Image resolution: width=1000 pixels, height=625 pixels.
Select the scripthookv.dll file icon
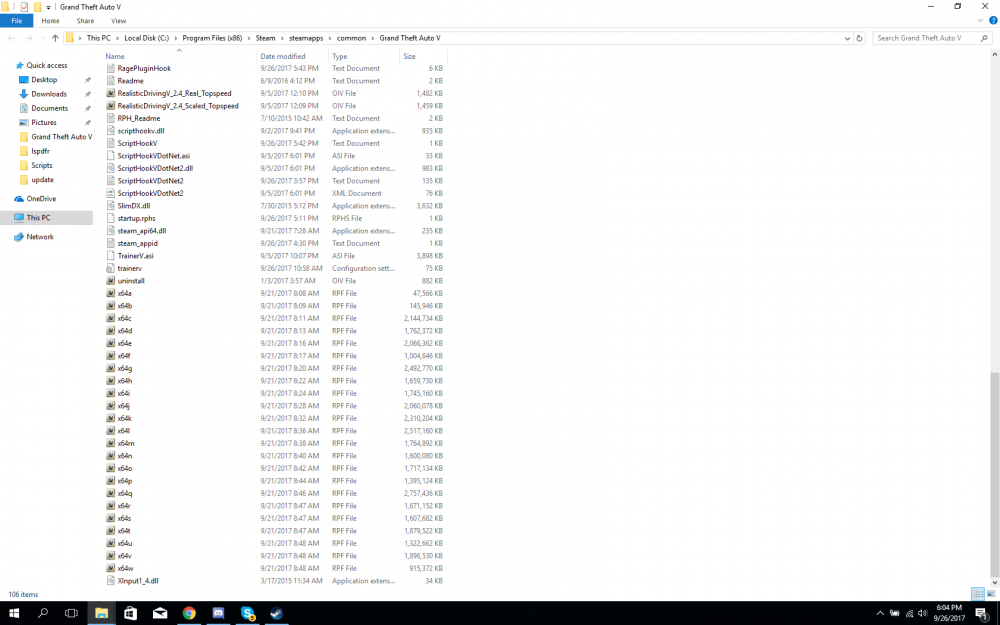tap(110, 131)
